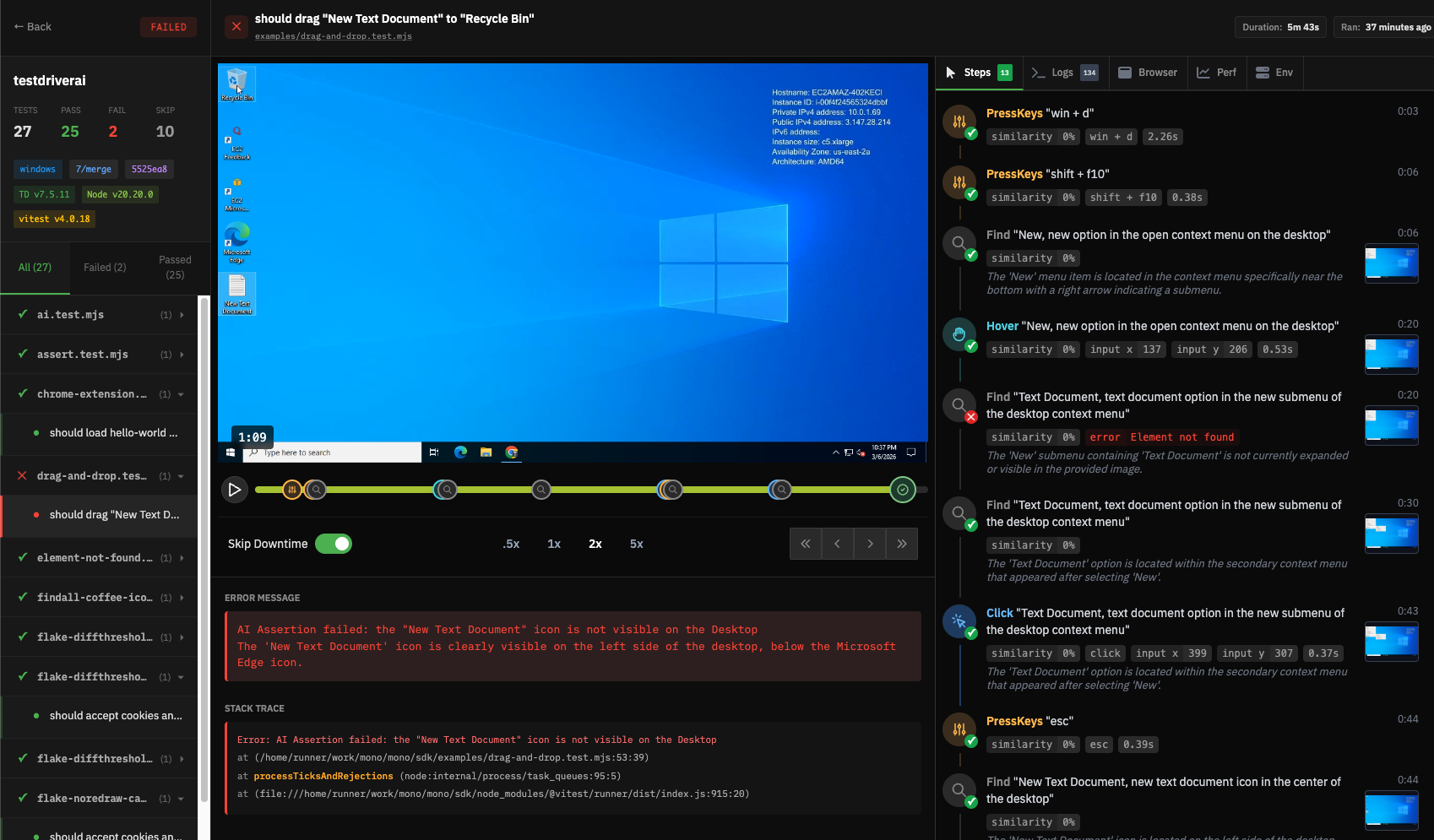Click the Env tab icon
This screenshot has height=840, width=1434.
pos(1263,72)
